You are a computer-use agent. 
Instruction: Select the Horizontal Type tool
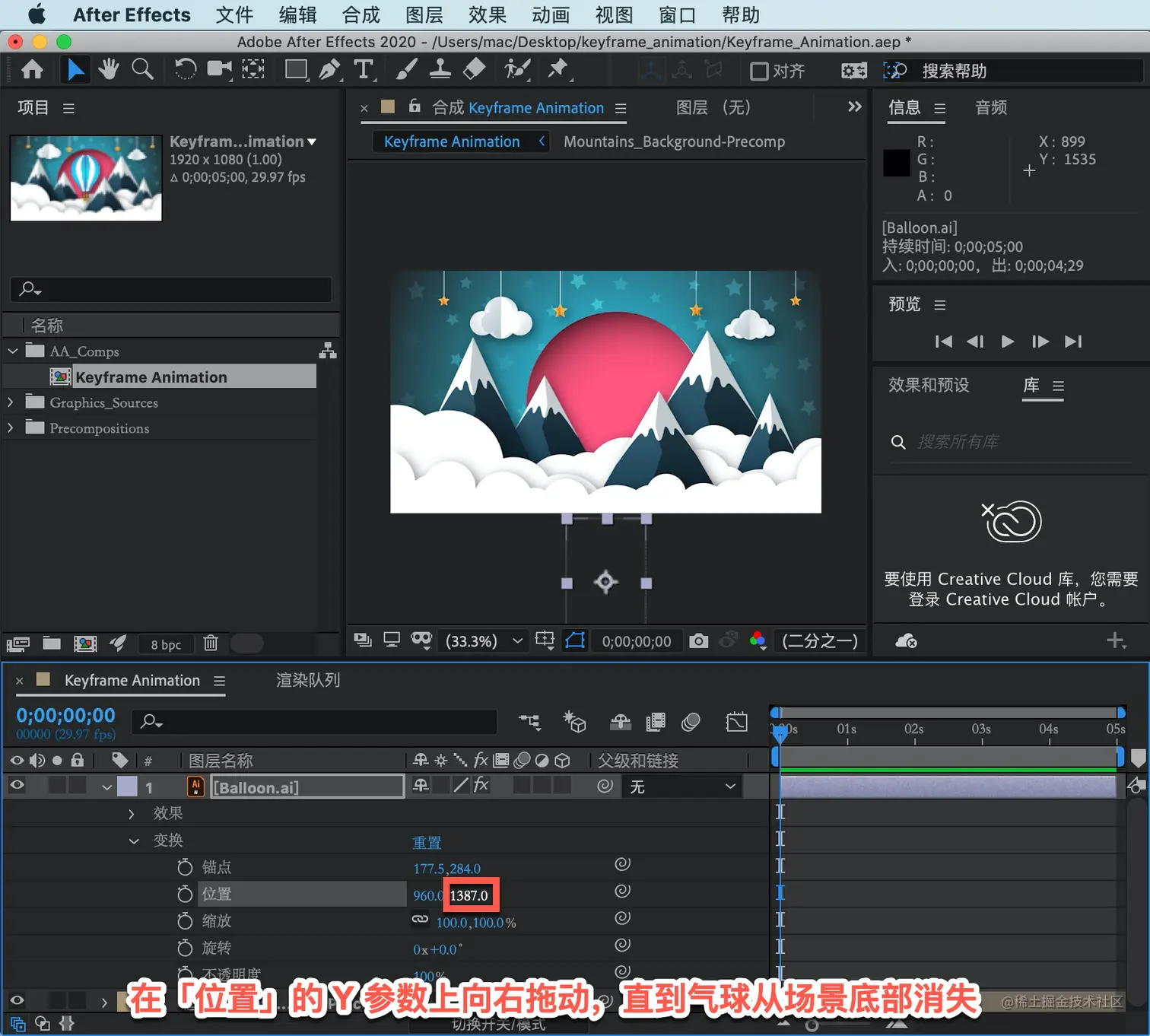click(364, 70)
